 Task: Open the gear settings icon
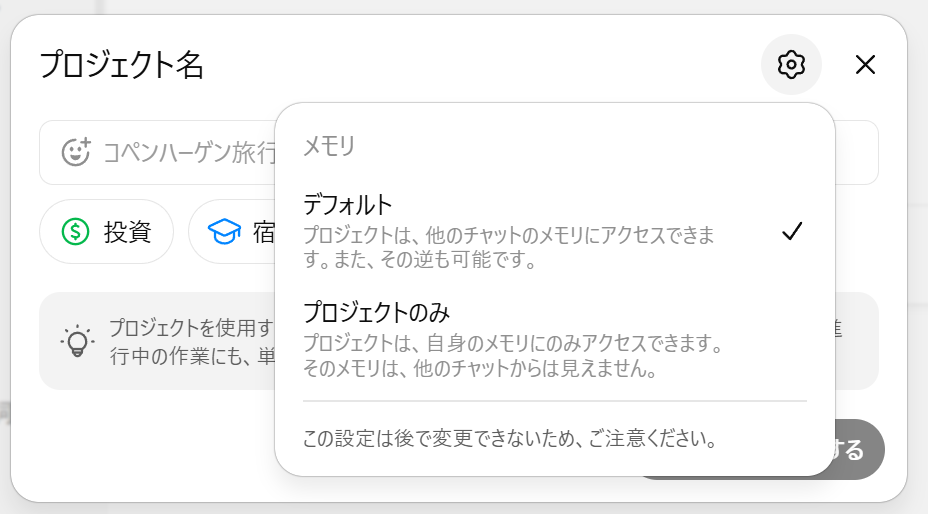(791, 65)
